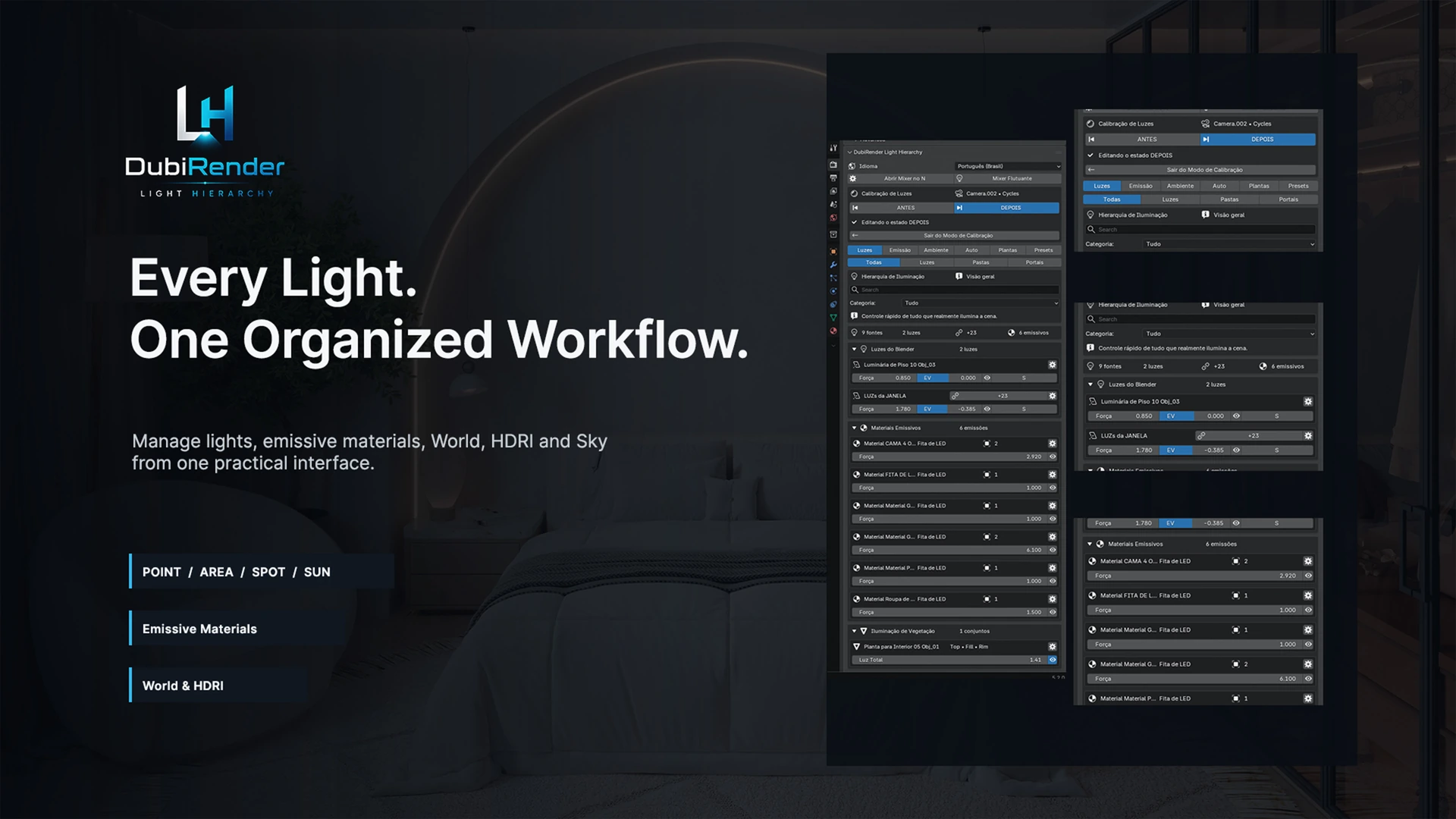The image size is (1456, 819).
Task: Click Luminária de Piso gear in middle-right excerpt
Action: click(1308, 402)
